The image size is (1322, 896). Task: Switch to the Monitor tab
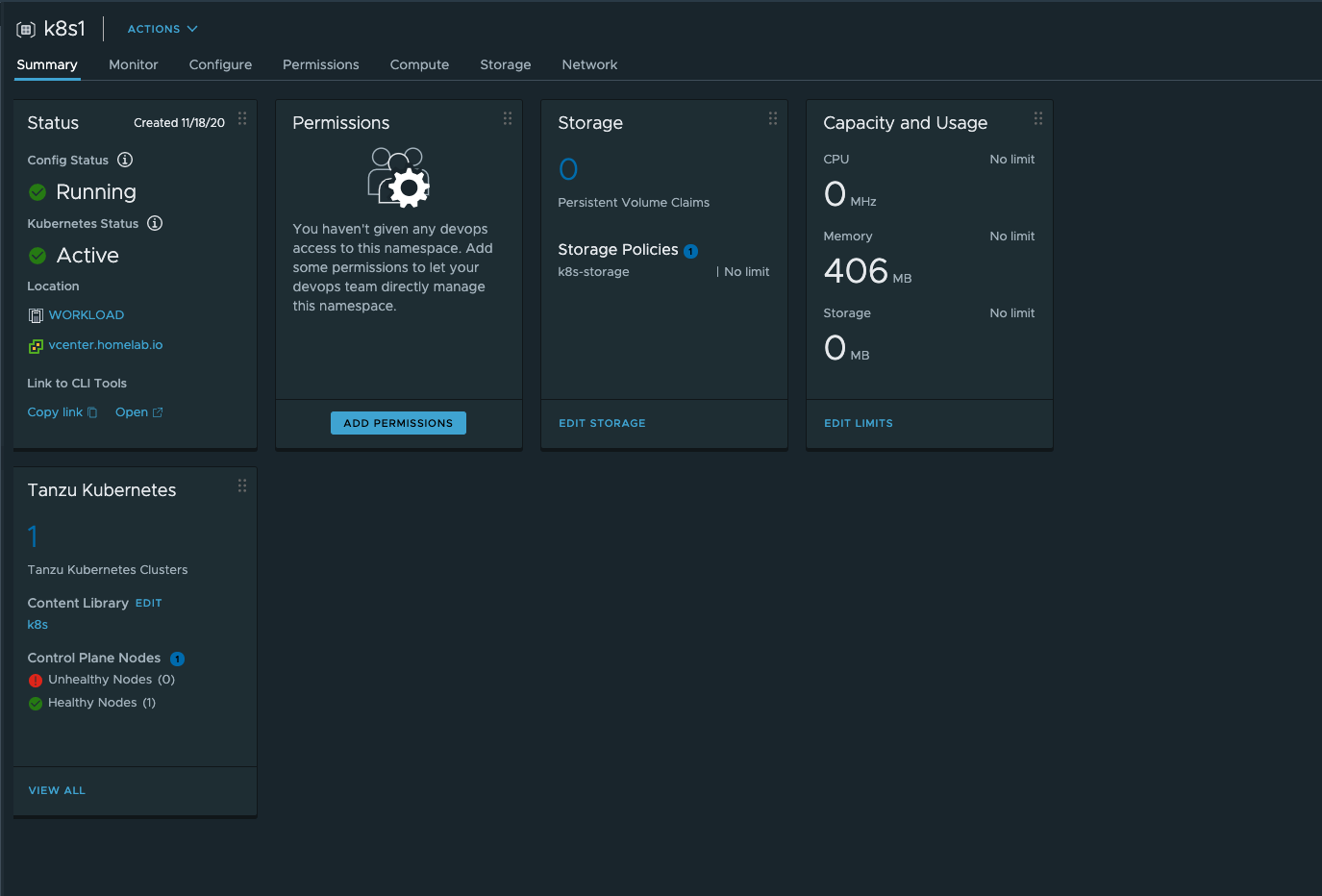click(133, 64)
